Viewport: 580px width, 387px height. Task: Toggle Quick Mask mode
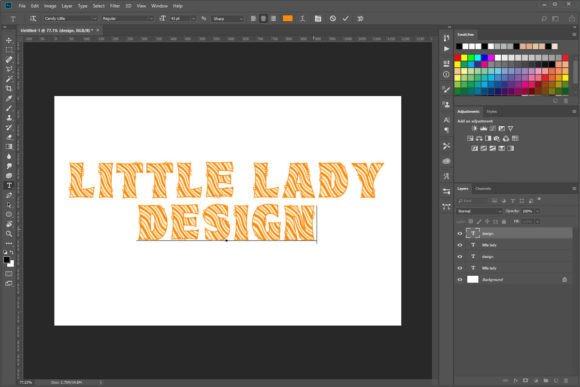coord(9,274)
